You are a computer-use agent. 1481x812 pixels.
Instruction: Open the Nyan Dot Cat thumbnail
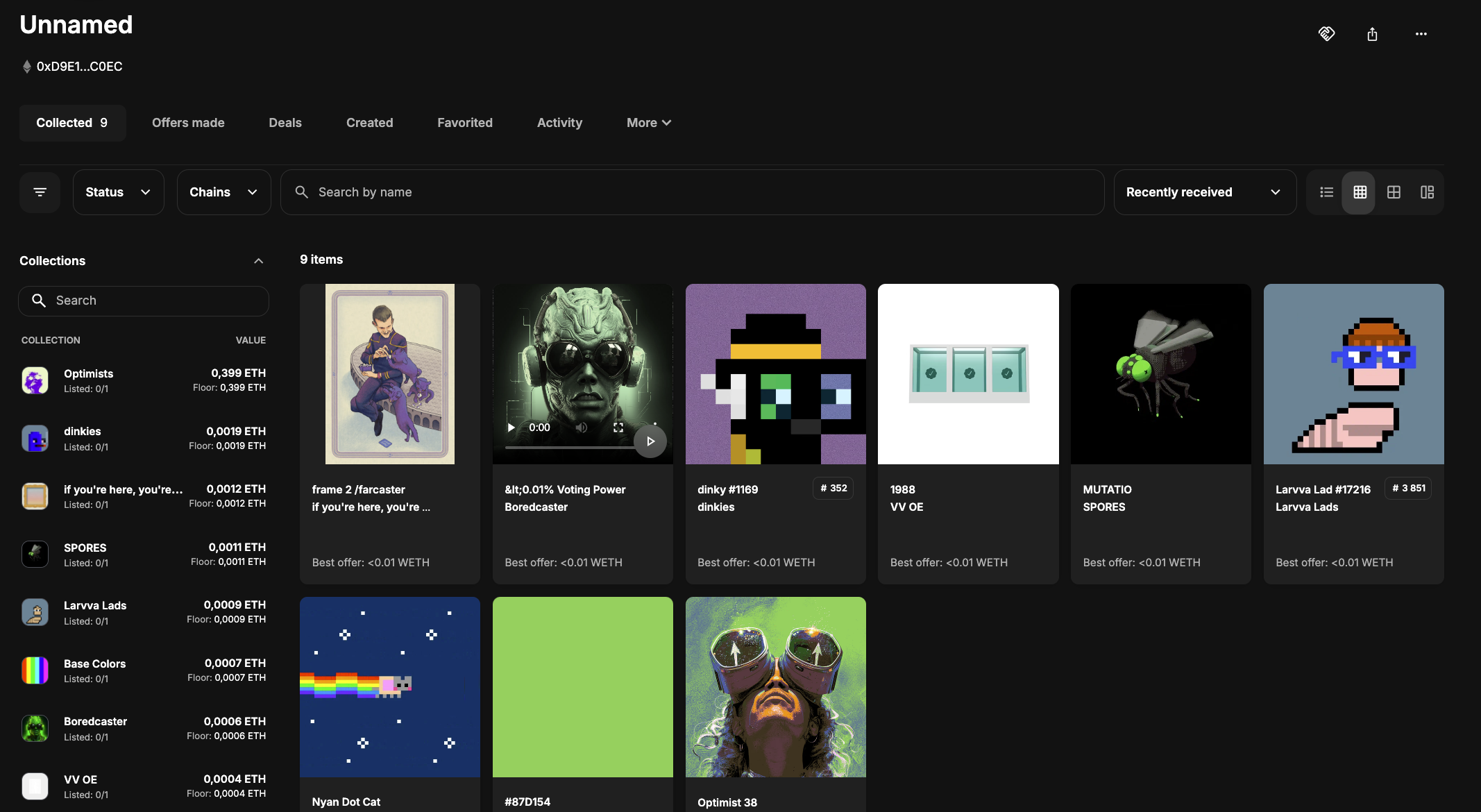pyautogui.click(x=390, y=687)
